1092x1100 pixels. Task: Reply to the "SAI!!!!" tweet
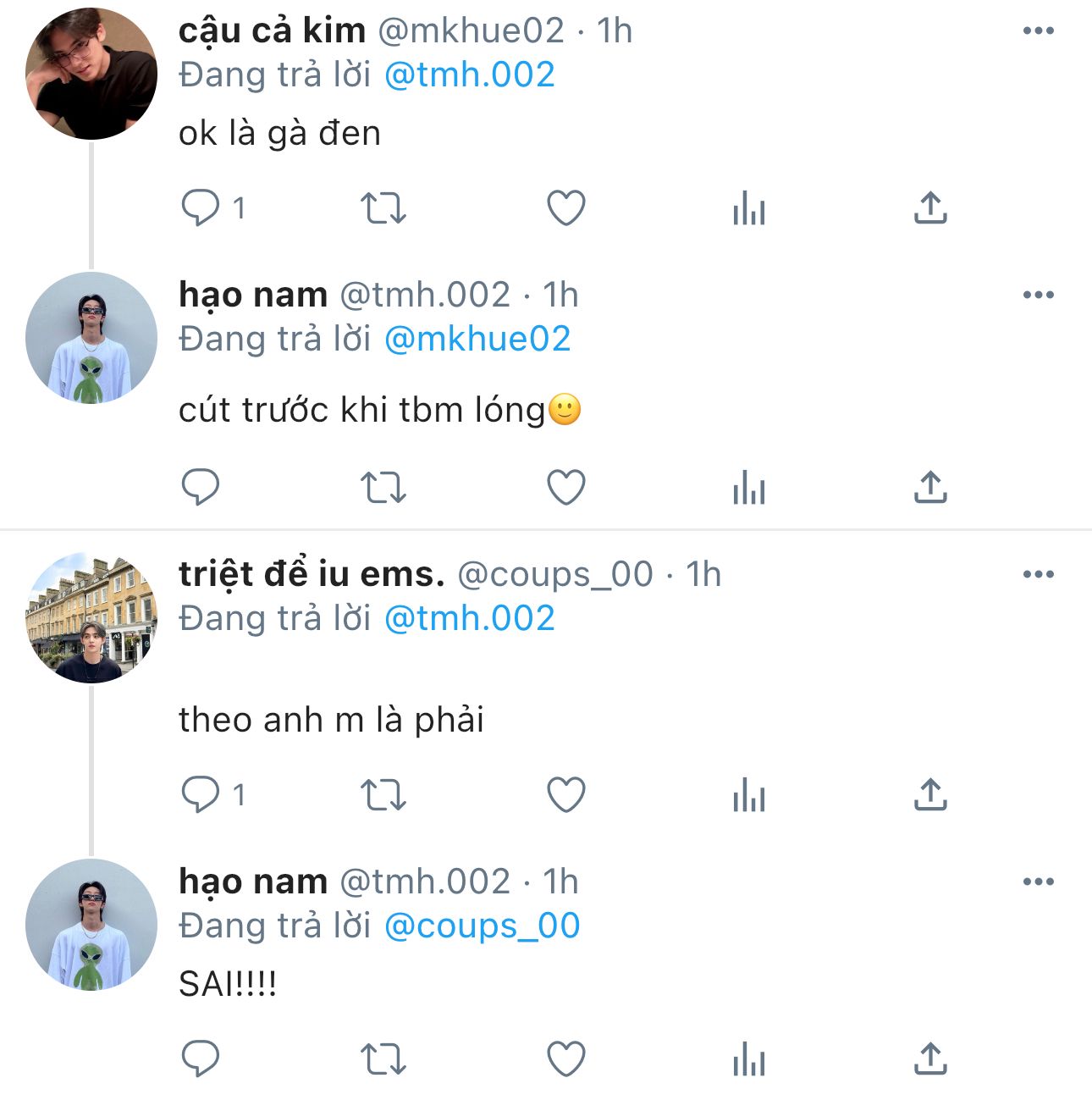point(201,1059)
